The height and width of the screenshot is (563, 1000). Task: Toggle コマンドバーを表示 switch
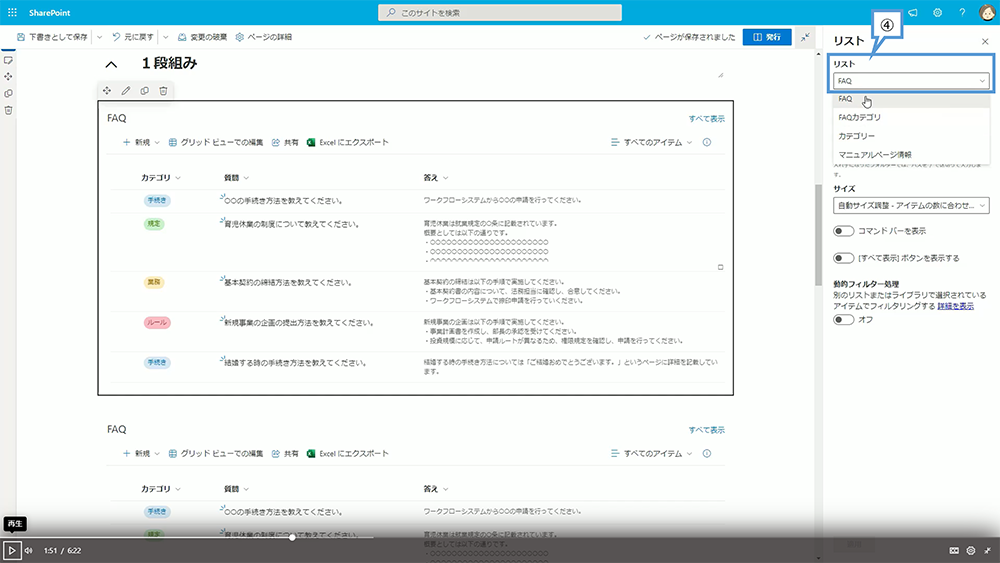843,231
